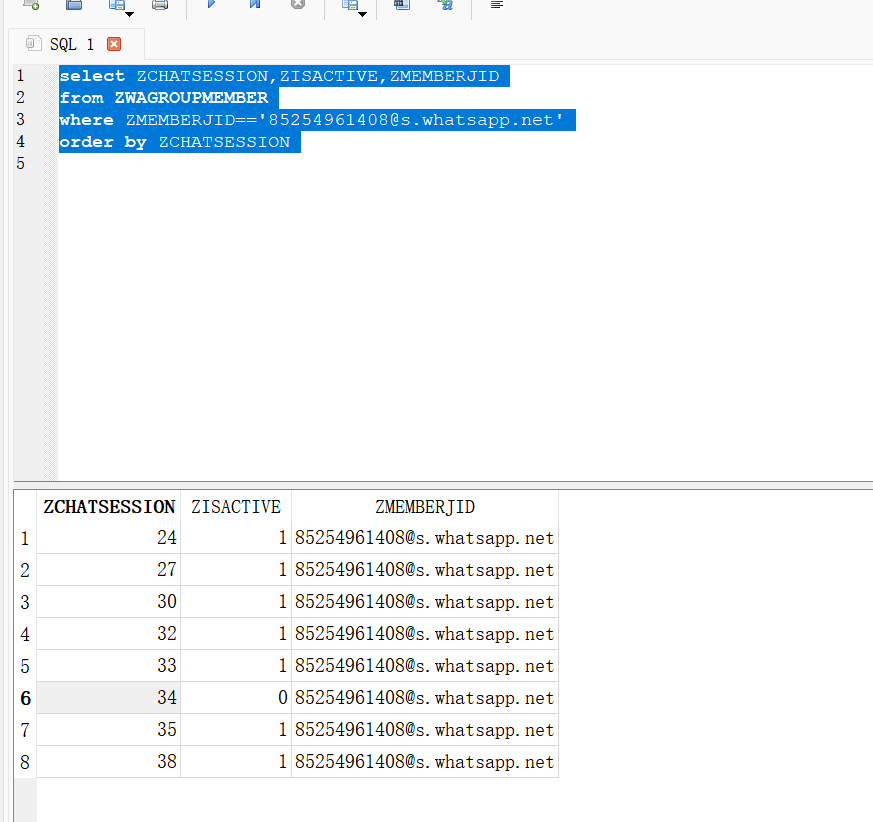Click editor line 1 starting with 'select'
This screenshot has height=822, width=873.
pyautogui.click(x=284, y=76)
